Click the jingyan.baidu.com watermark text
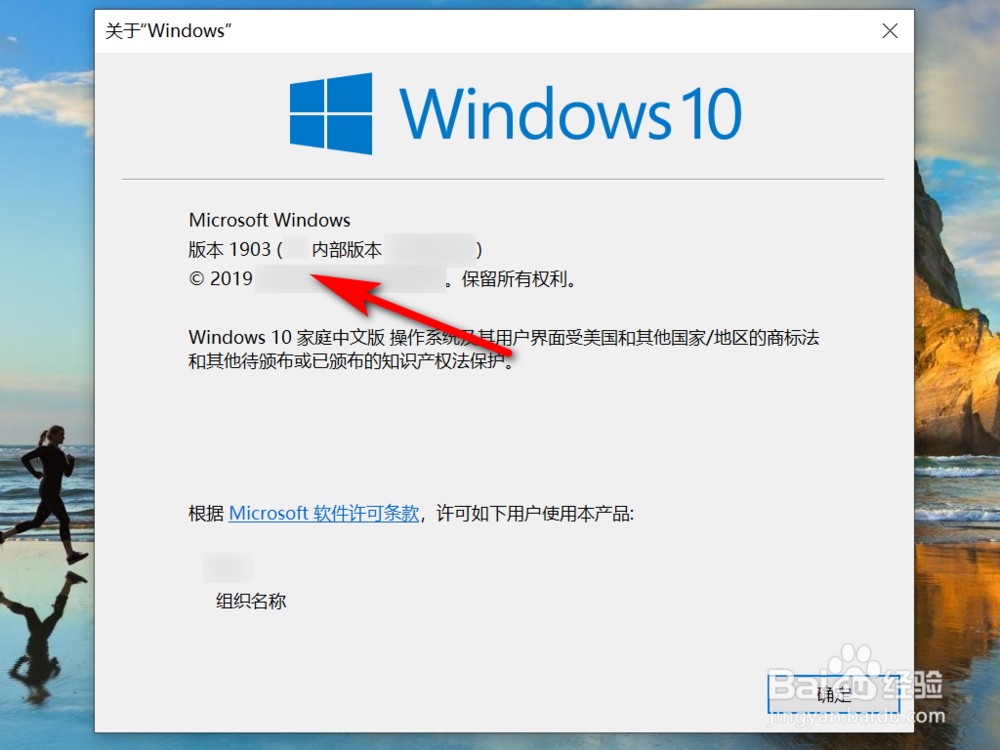This screenshot has width=1000, height=750. 857,716
